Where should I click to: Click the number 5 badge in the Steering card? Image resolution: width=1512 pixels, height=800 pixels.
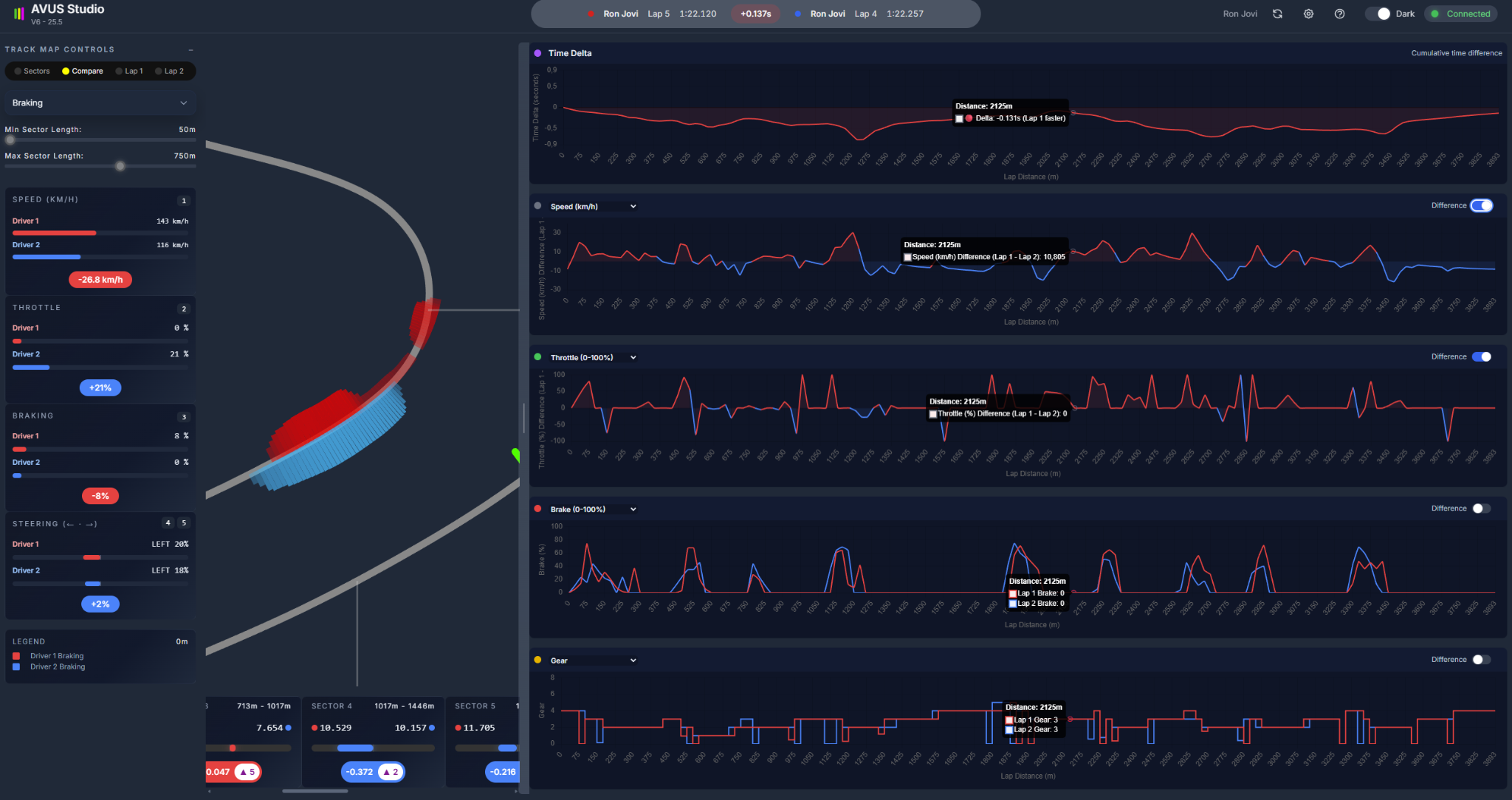tap(184, 523)
